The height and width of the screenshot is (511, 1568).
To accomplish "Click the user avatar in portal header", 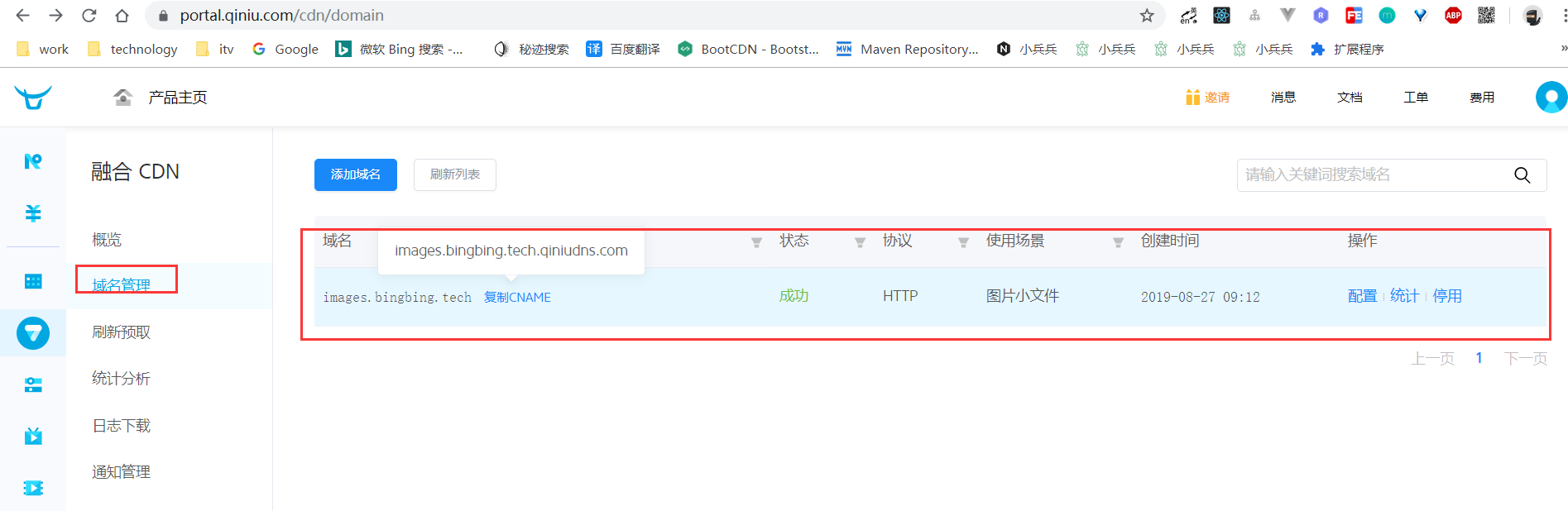I will pos(1551,98).
